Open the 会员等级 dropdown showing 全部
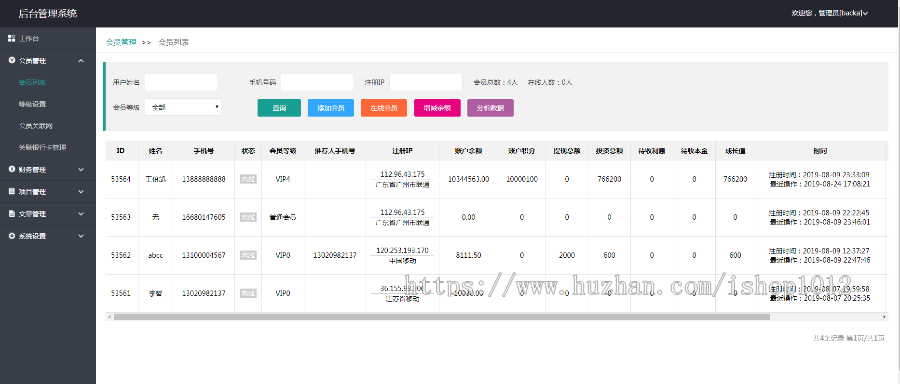Screen dimensions: 900x384 click(183, 107)
